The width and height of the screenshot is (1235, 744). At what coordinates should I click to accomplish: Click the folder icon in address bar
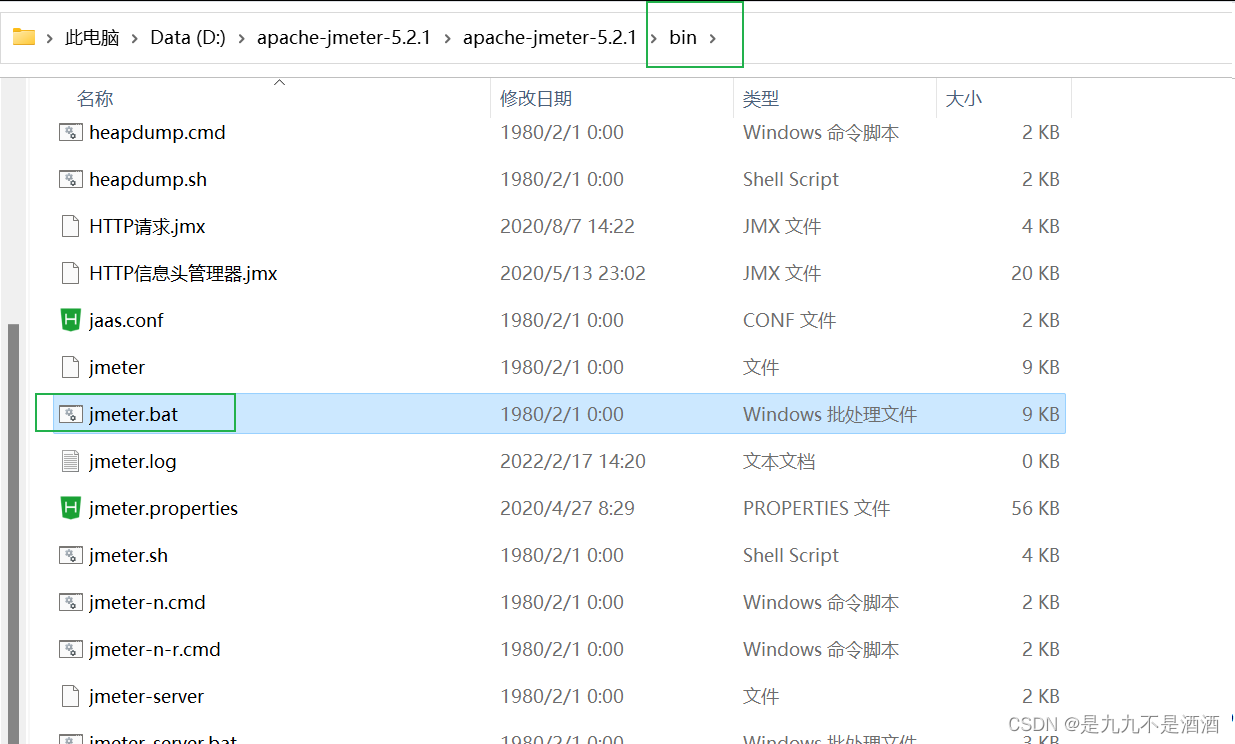pos(24,37)
